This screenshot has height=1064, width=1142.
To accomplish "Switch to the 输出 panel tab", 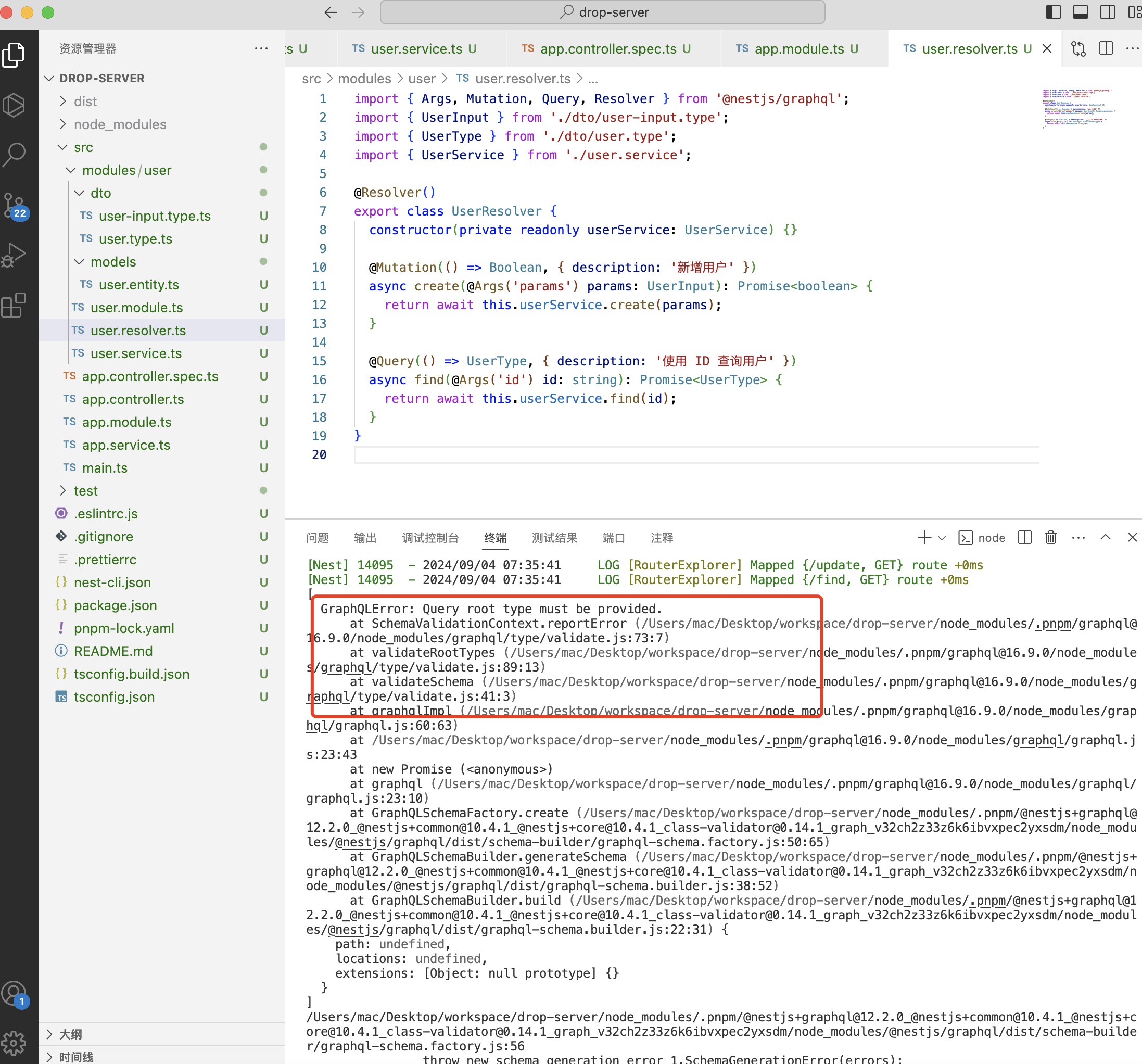I will point(365,538).
